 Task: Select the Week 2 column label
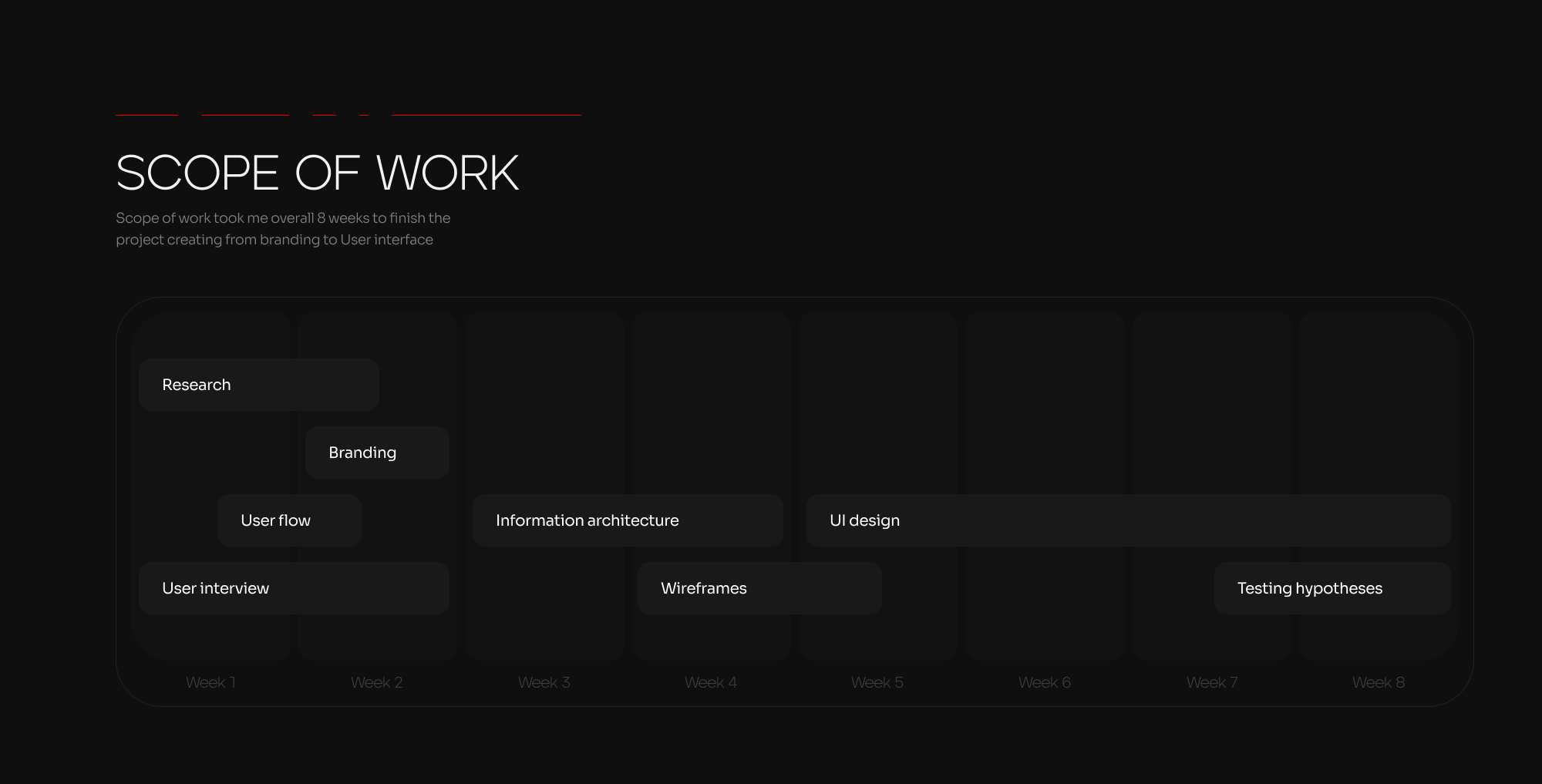pyautogui.click(x=377, y=682)
